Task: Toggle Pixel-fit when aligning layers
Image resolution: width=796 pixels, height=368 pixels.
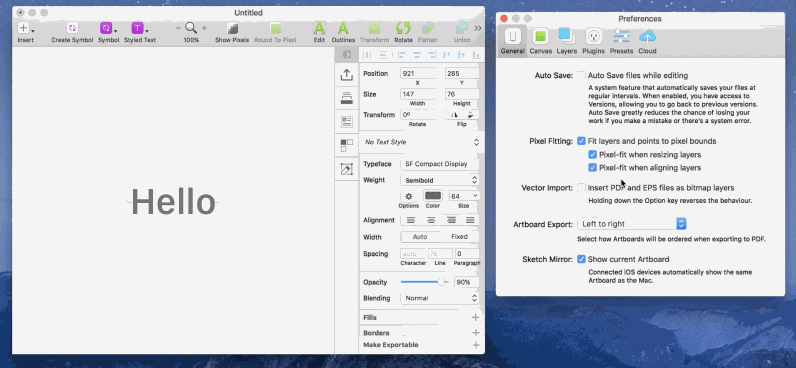Action: 592,168
